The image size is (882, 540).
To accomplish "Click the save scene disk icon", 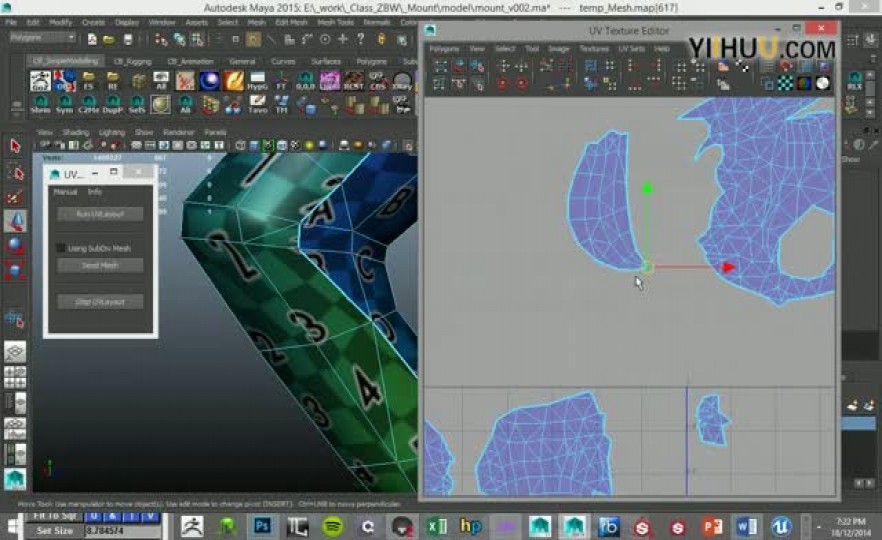I will point(128,39).
